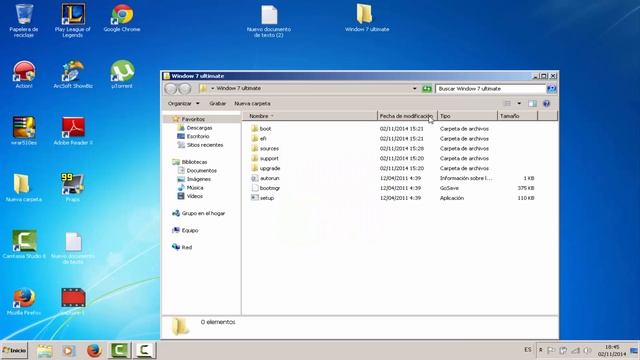Screen dimensions: 640x360
Task: Click the Inicio start button
Action: coord(14,351)
